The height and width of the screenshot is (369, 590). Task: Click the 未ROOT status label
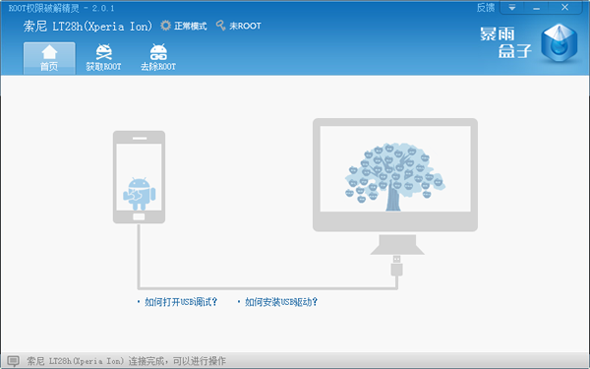point(245,26)
